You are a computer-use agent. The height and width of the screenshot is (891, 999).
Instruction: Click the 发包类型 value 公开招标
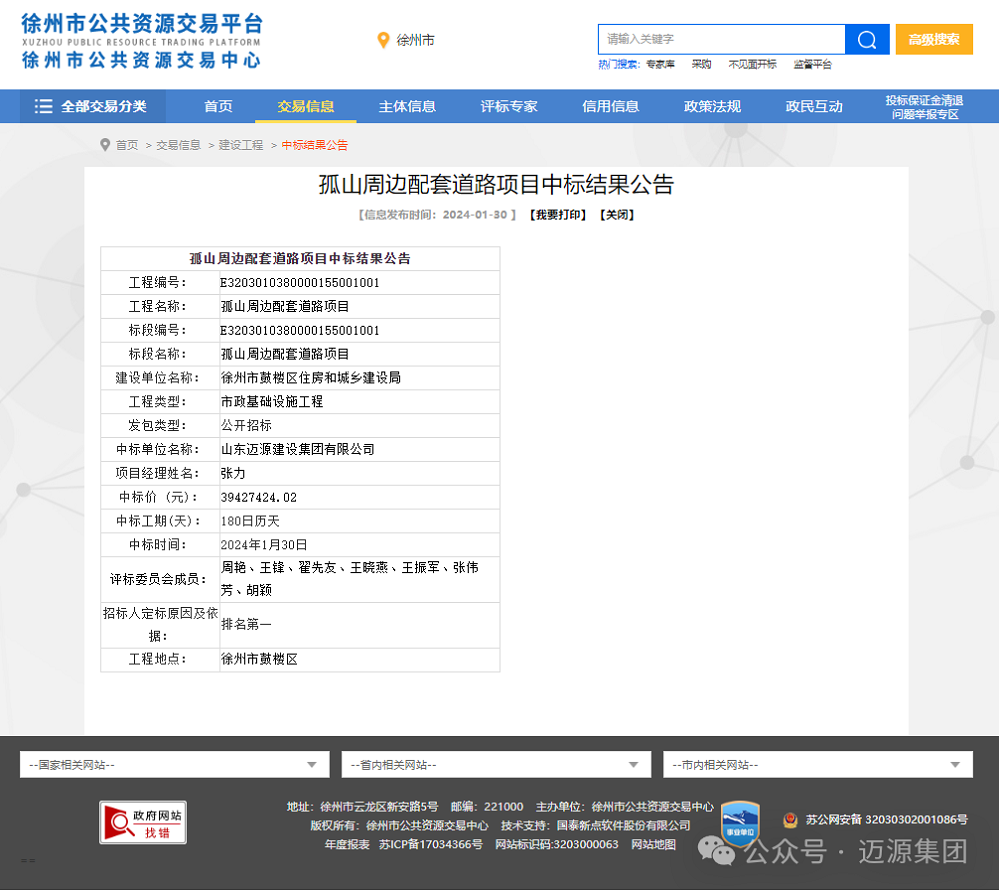coord(246,425)
